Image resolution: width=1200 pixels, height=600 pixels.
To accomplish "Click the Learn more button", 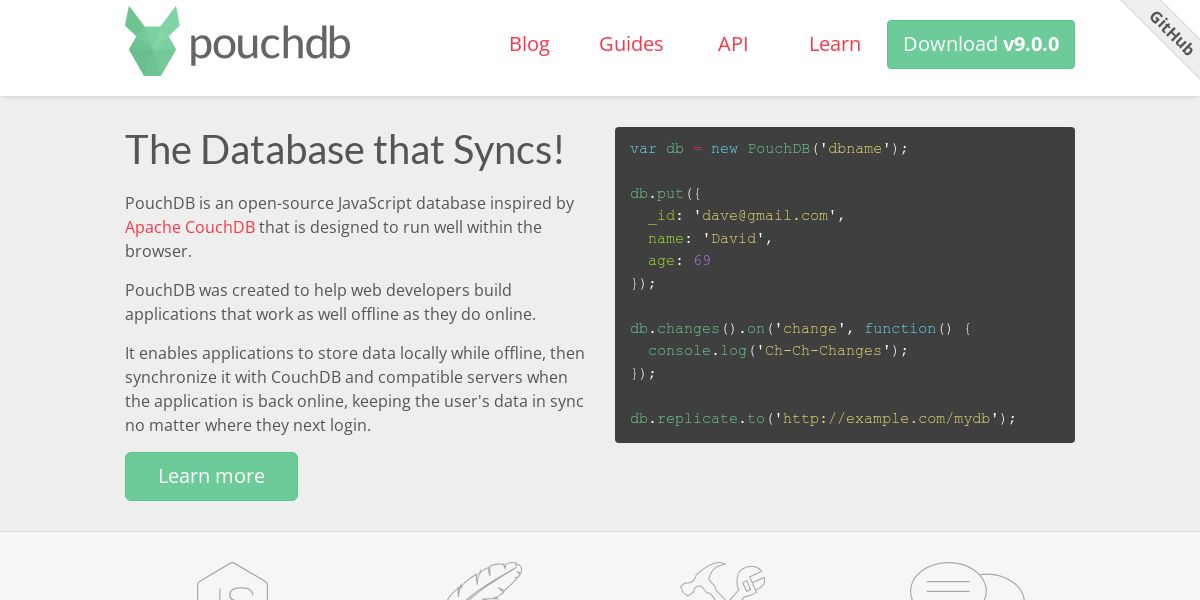I will pos(211,476).
